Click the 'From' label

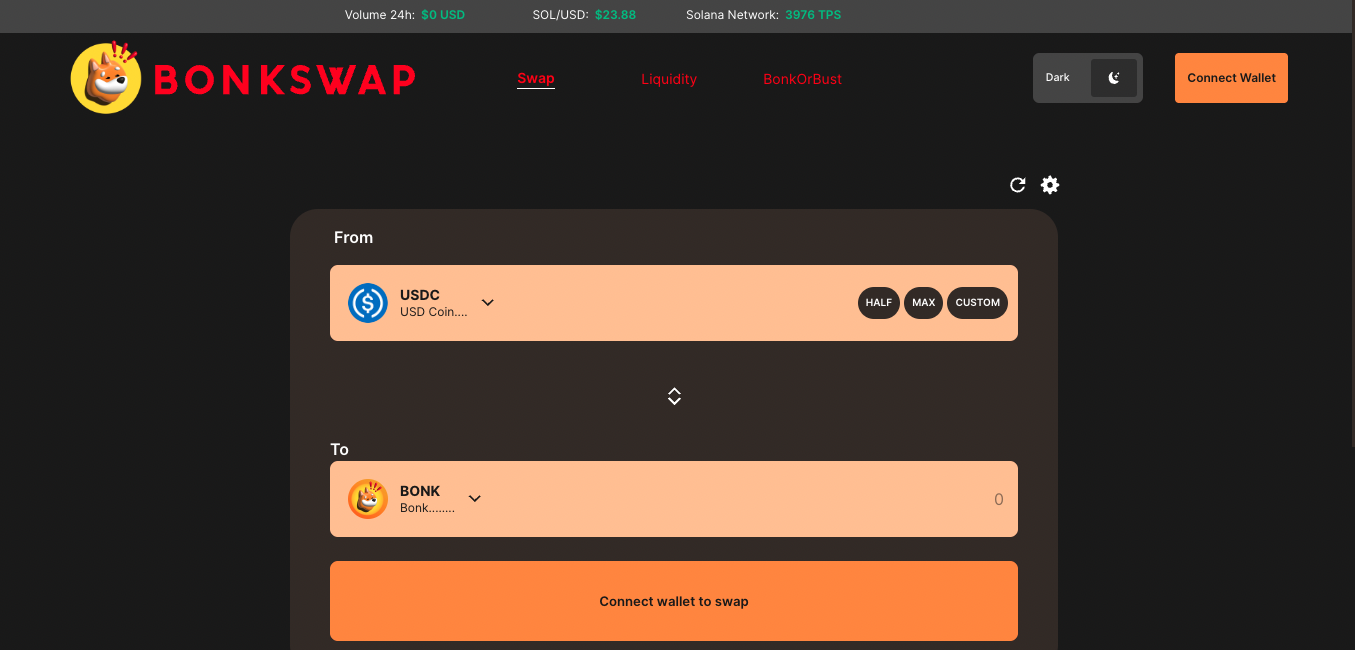click(x=353, y=237)
